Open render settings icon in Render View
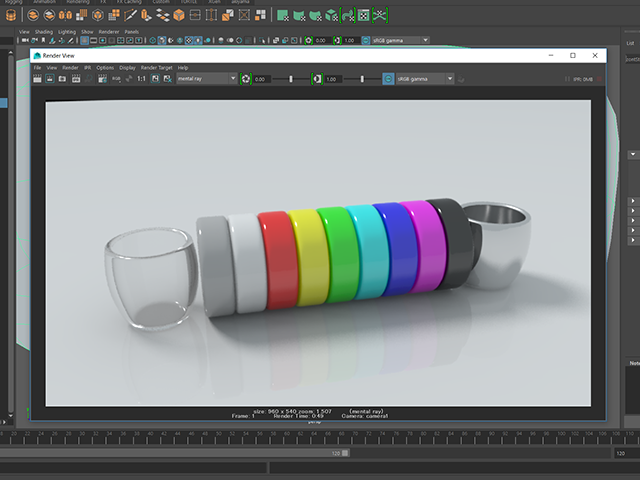Screen dimensions: 640x480 click(x=102, y=79)
